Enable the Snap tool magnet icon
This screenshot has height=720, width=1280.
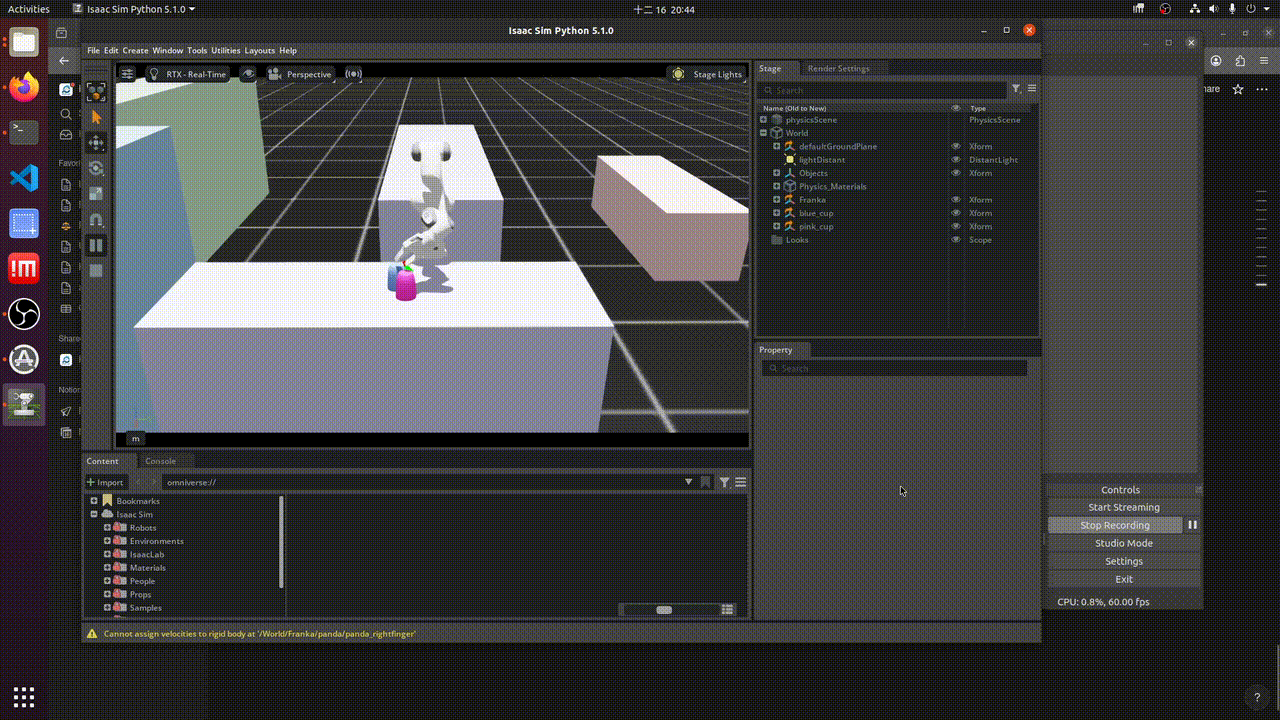[x=96, y=220]
